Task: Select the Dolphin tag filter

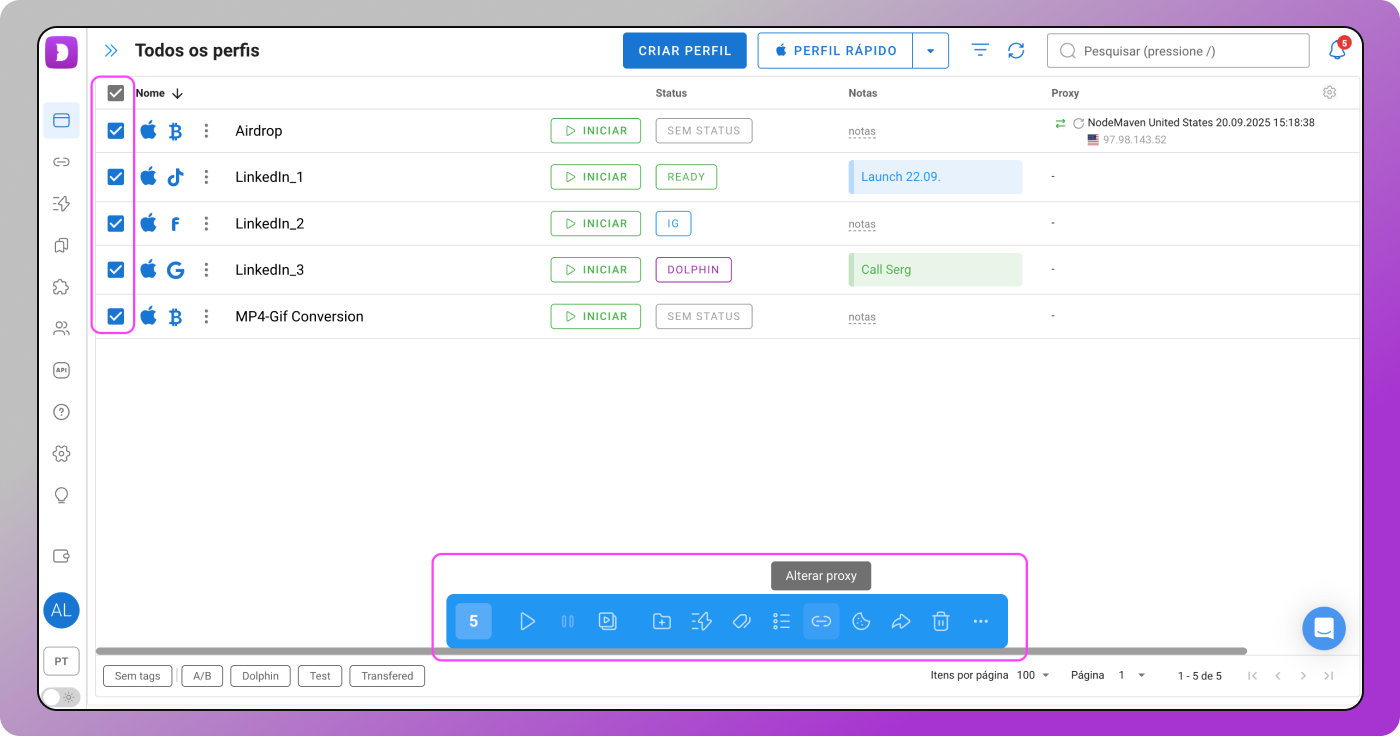Action: [260, 676]
